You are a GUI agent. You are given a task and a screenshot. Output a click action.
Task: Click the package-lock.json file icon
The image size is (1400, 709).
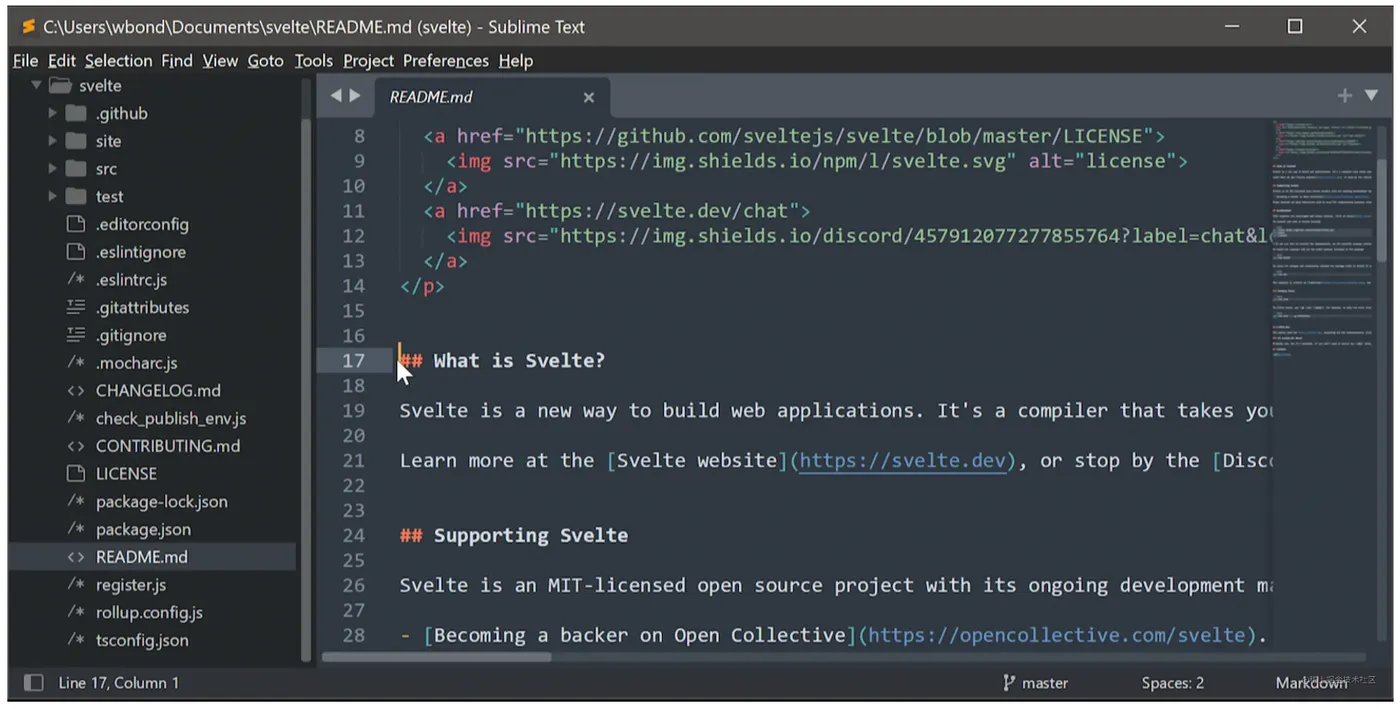(x=75, y=501)
